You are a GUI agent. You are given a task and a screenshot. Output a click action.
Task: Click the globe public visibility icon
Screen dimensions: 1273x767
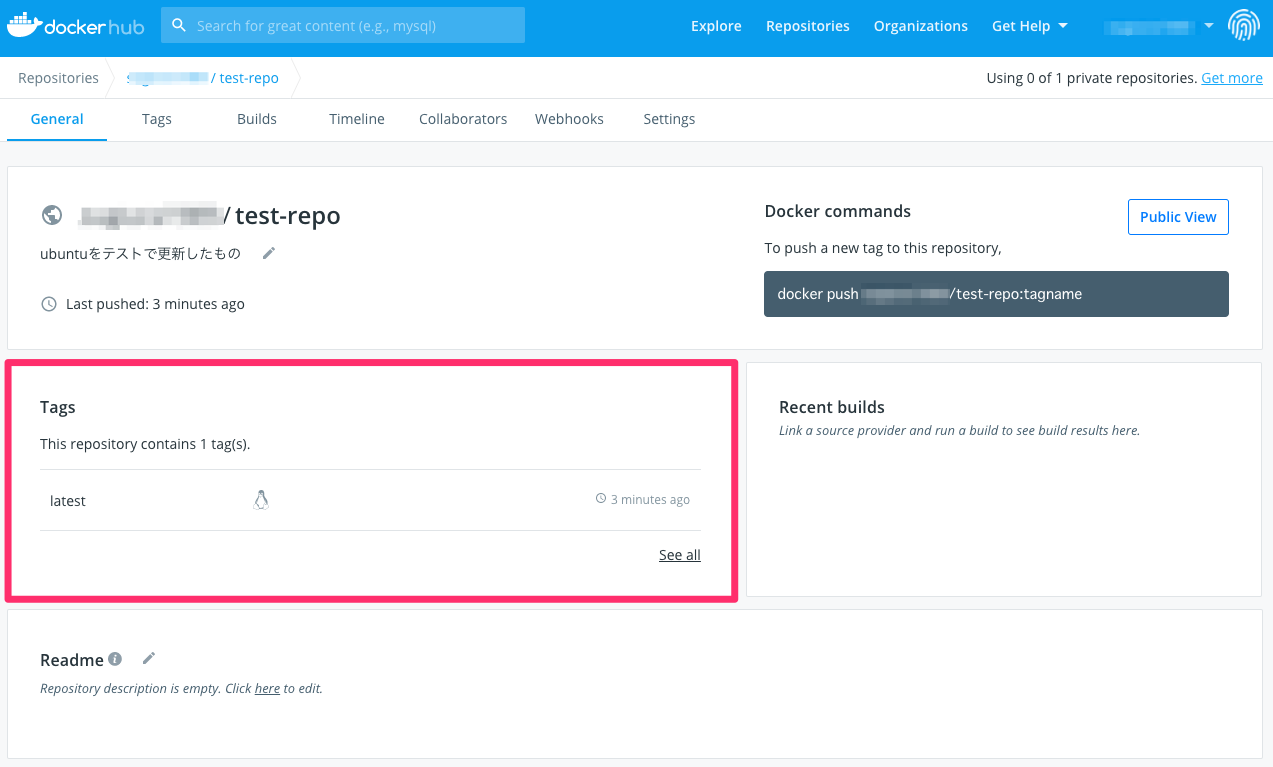(52, 215)
